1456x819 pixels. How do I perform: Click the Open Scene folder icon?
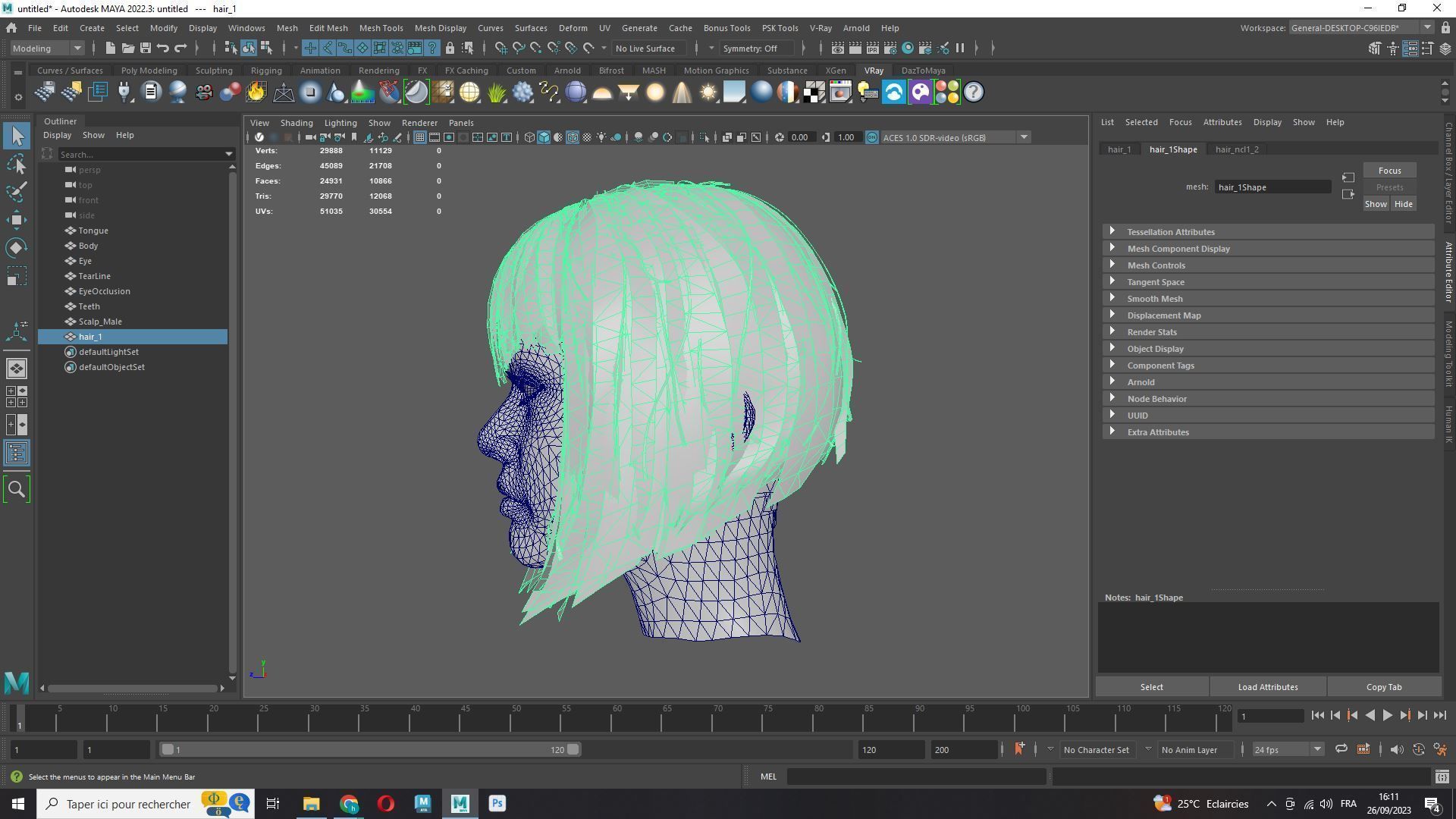(x=127, y=49)
